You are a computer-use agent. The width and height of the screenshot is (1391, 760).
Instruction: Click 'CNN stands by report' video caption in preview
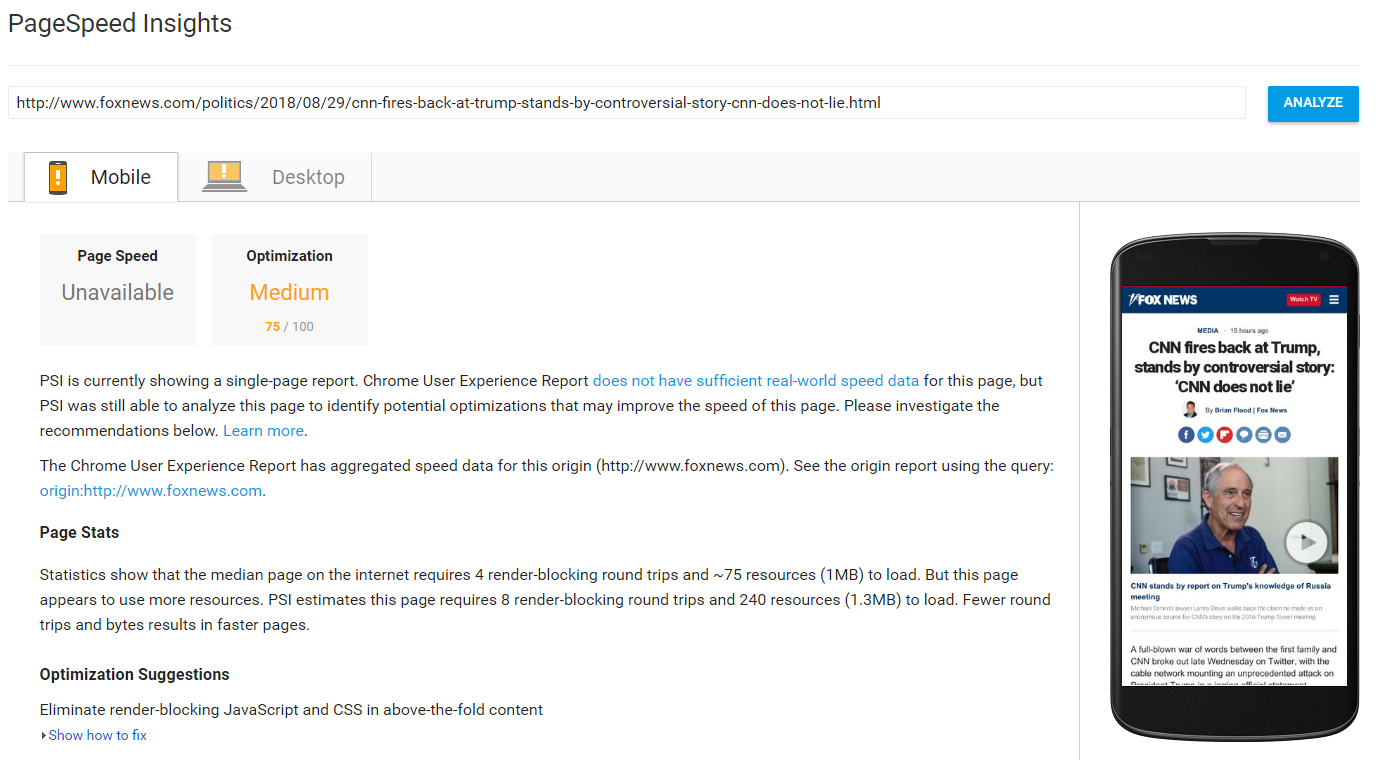(1231, 591)
